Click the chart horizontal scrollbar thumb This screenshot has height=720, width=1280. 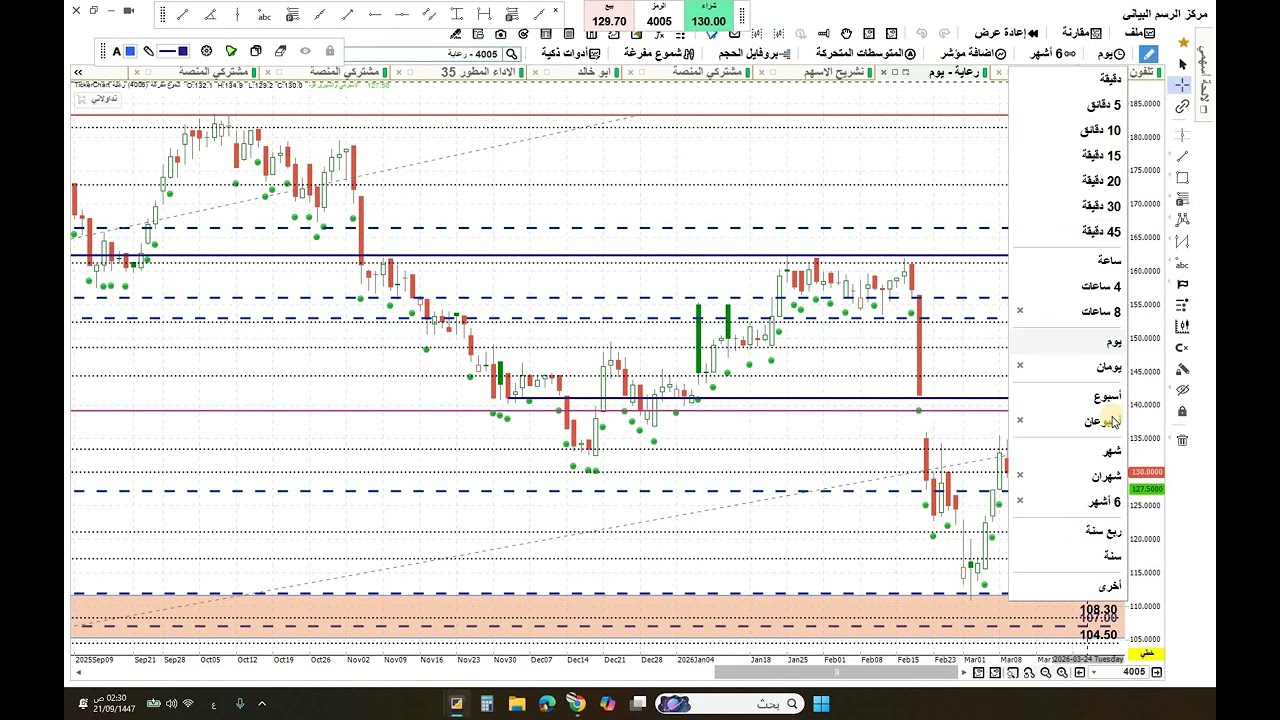[838, 672]
